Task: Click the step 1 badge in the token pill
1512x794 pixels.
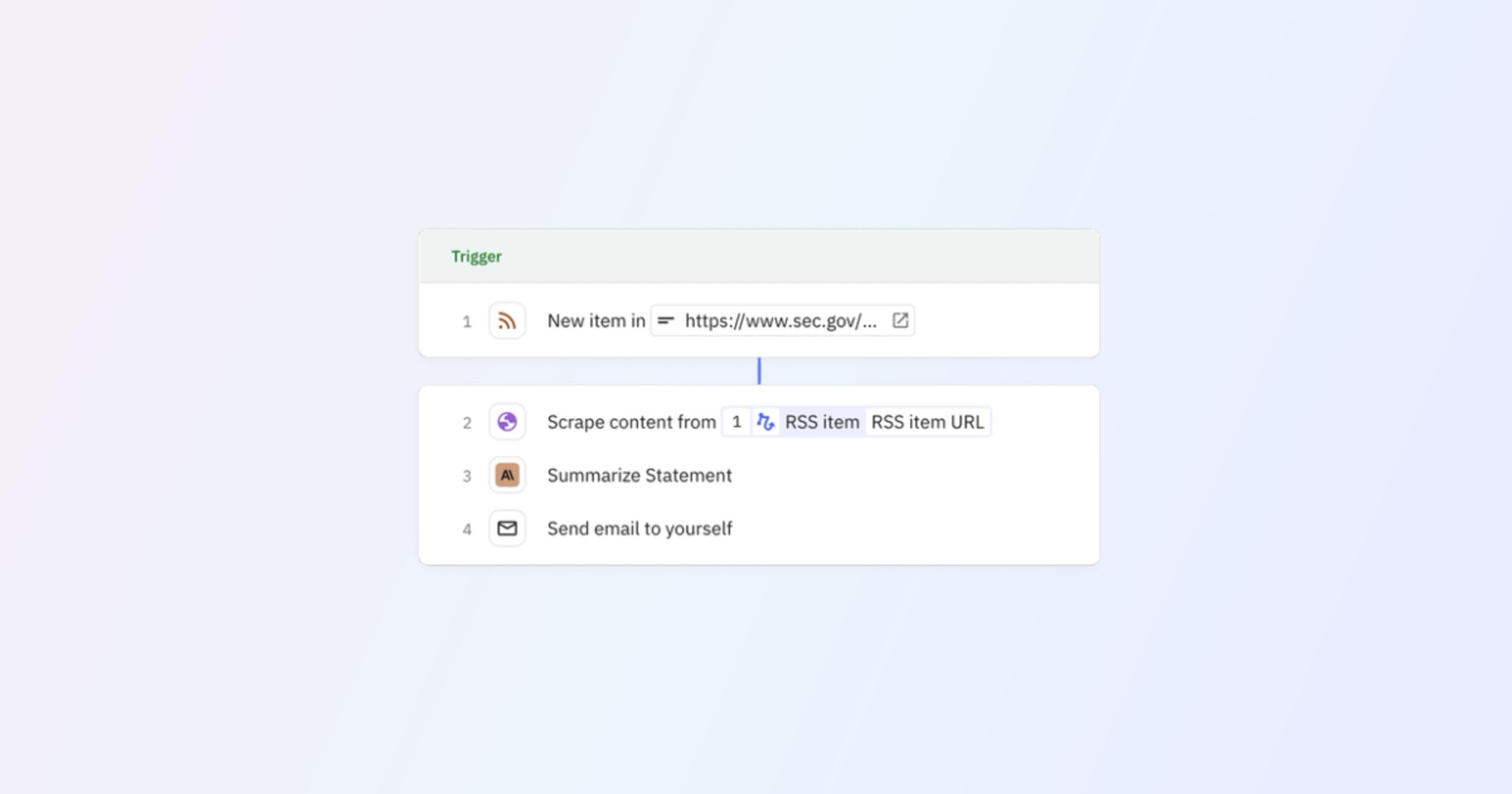Action: click(x=736, y=422)
